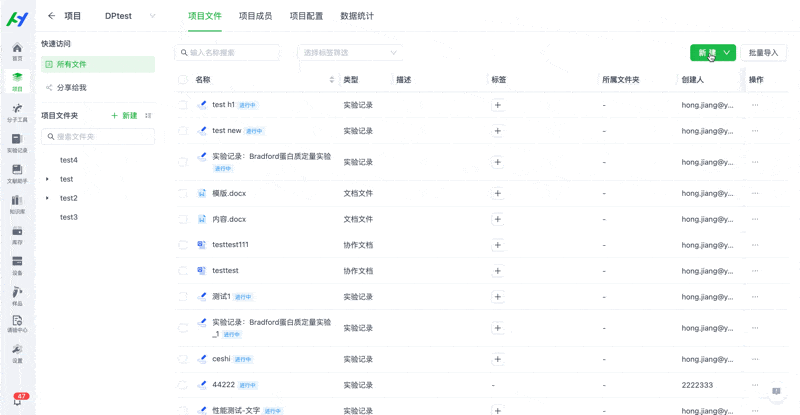Open more actions for test h1 row
Image resolution: width=800 pixels, height=415 pixels.
coord(755,105)
